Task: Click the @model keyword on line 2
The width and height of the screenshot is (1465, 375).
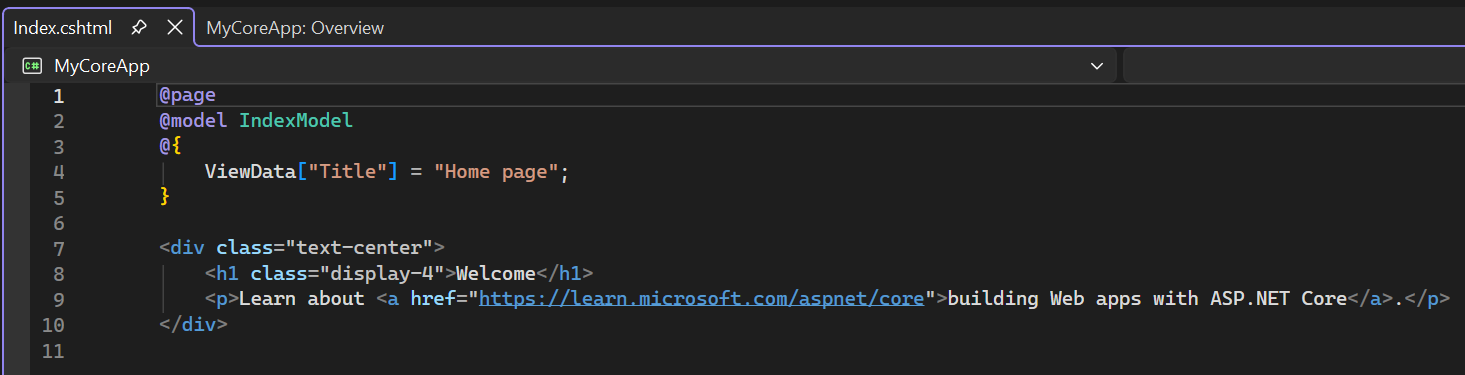Action: point(193,121)
